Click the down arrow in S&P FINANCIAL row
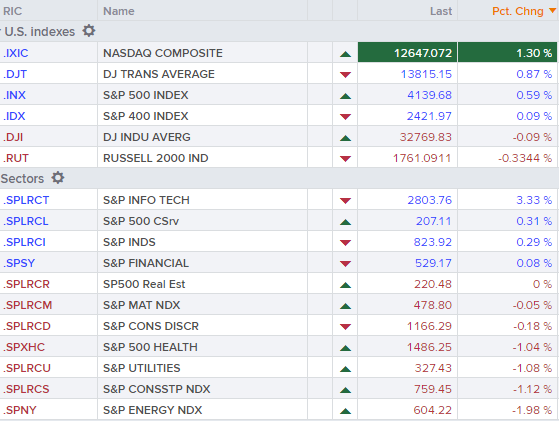The image size is (559, 421). coord(345,264)
